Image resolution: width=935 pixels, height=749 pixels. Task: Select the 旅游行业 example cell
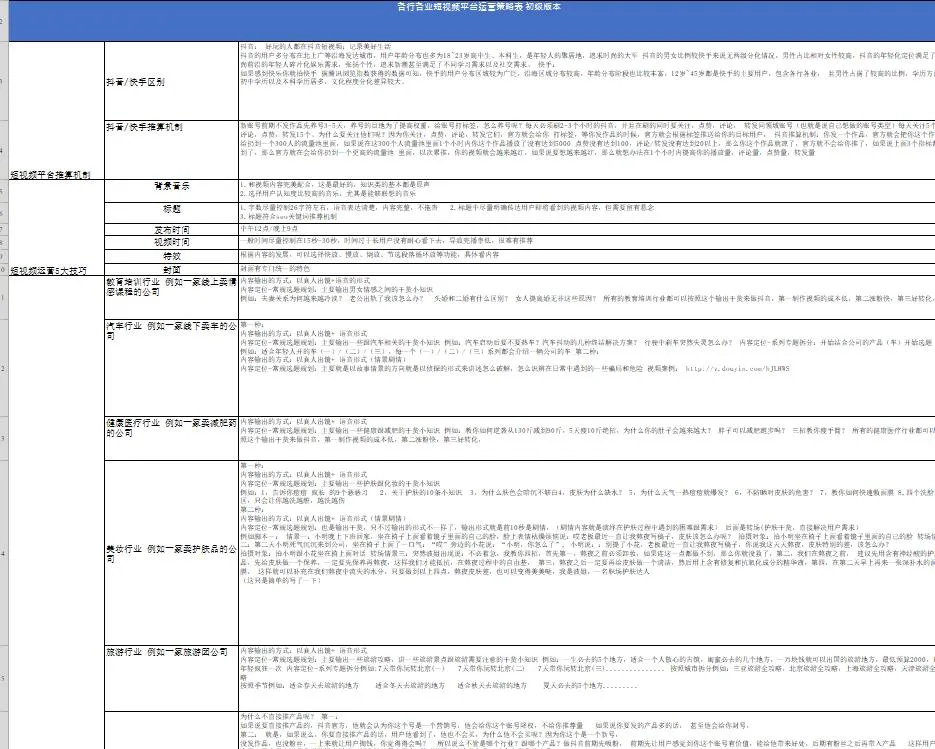(x=171, y=652)
